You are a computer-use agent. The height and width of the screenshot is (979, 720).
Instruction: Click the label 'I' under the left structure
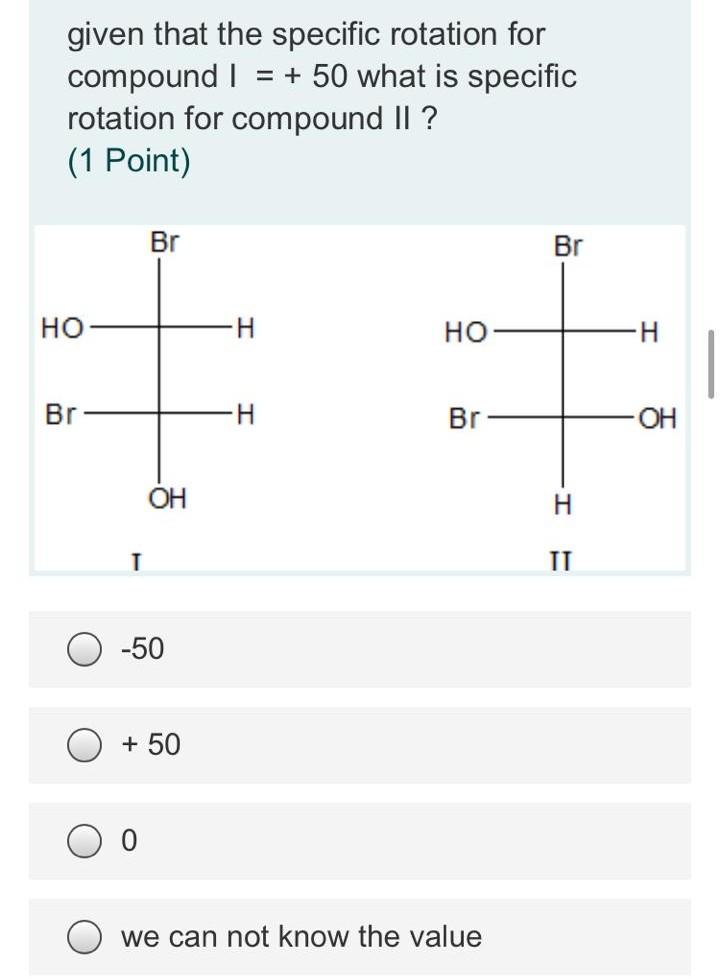(x=135, y=560)
